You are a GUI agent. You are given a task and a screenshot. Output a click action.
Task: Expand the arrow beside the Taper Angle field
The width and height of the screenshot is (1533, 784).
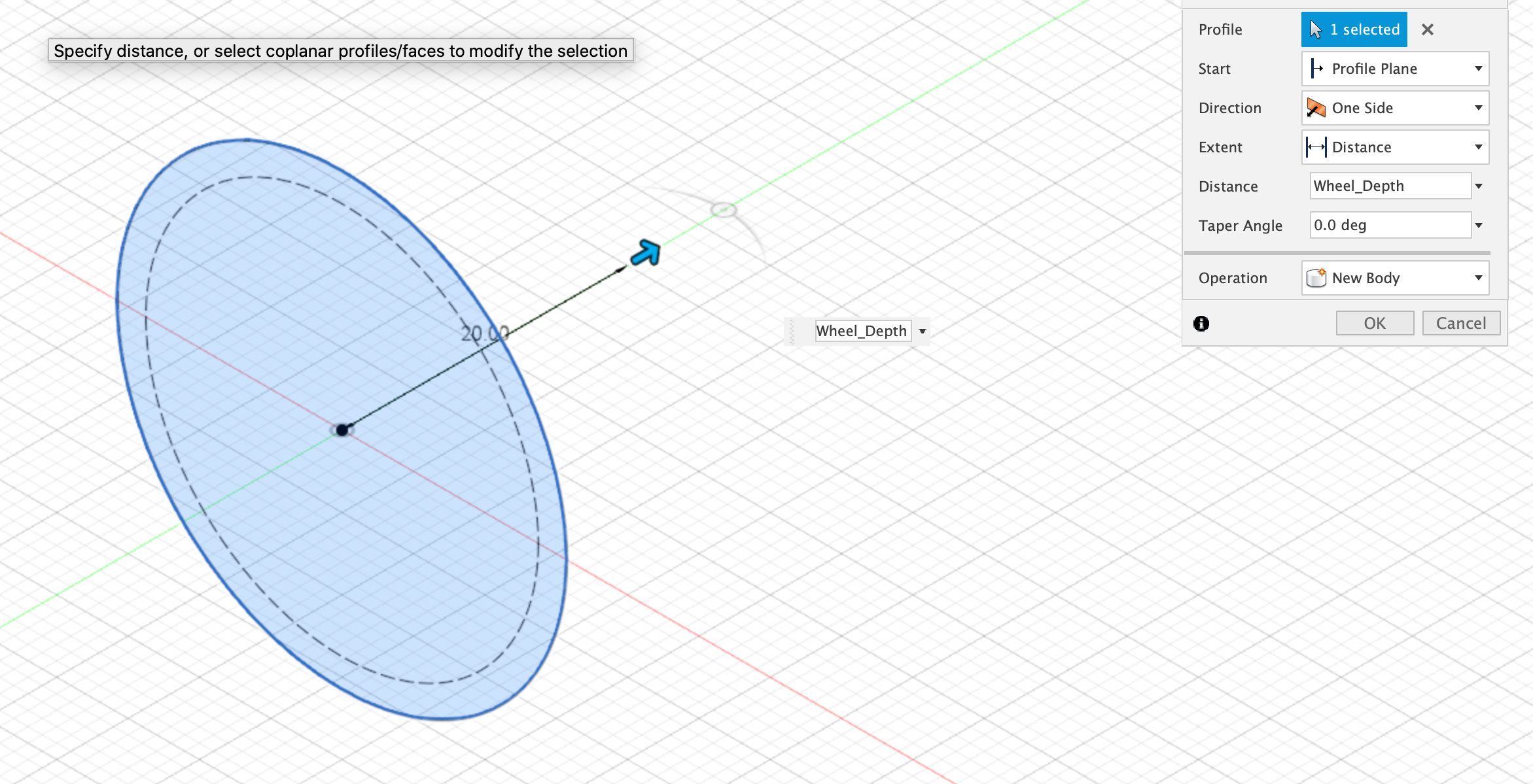click(1479, 226)
